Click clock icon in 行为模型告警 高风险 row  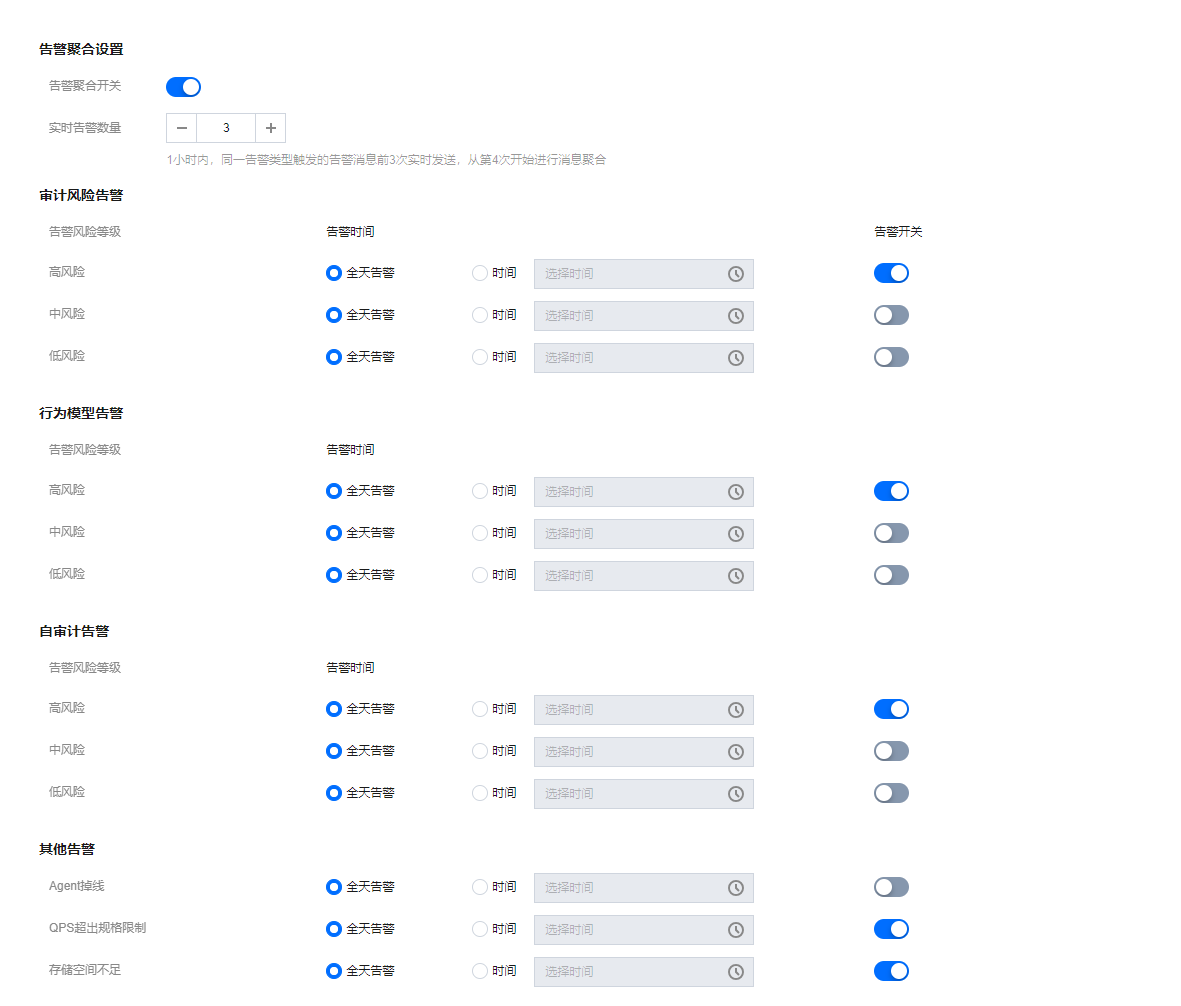tap(735, 492)
